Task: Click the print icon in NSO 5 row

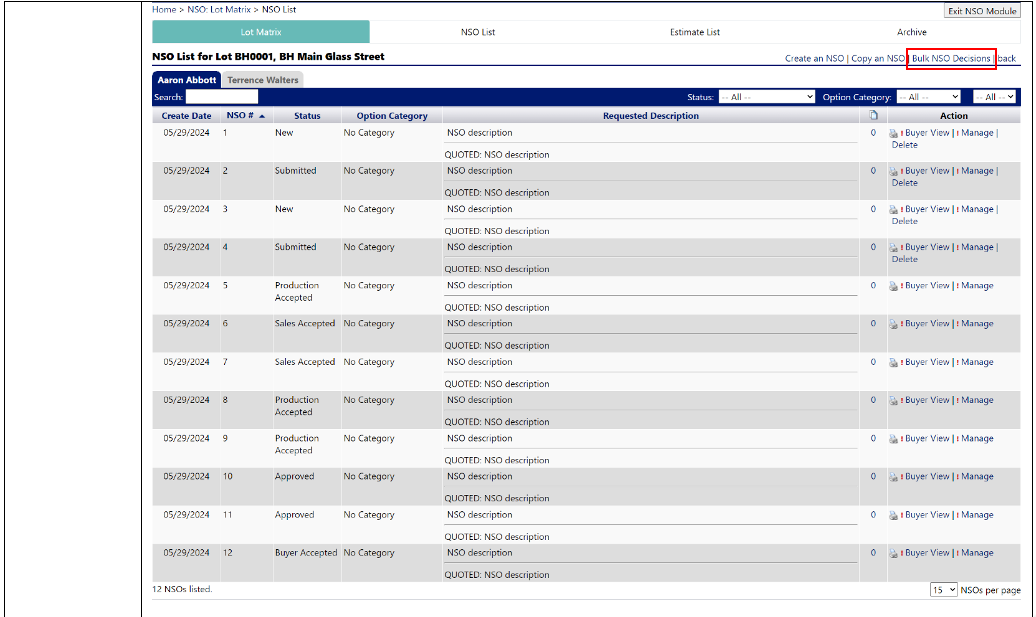Action: 893,286
